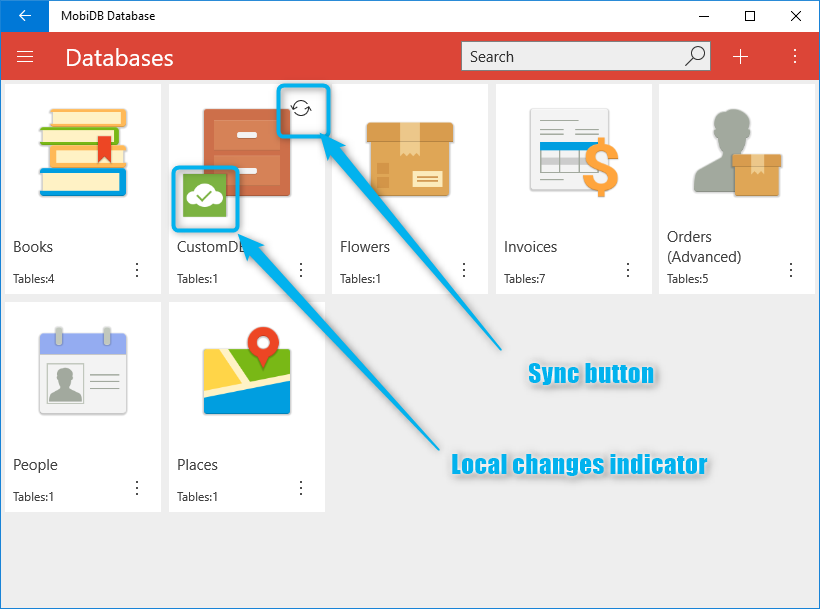The height and width of the screenshot is (609, 820).
Task: Open the Places map pin icon
Action: 247,371
